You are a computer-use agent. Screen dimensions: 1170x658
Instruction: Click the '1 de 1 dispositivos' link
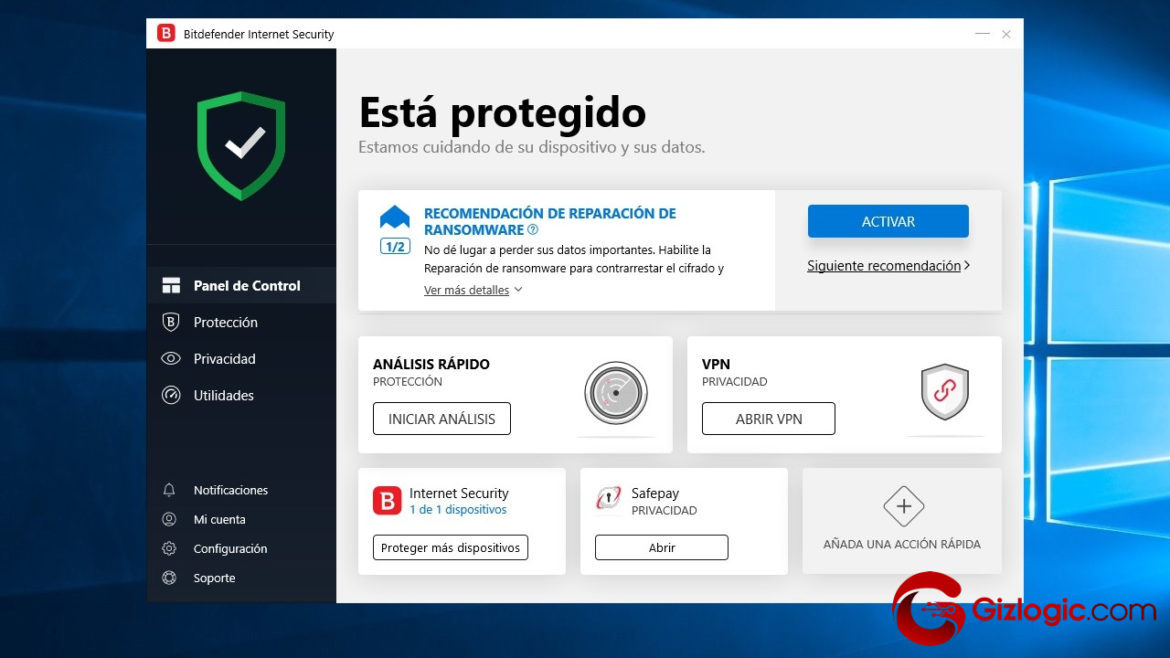click(458, 510)
